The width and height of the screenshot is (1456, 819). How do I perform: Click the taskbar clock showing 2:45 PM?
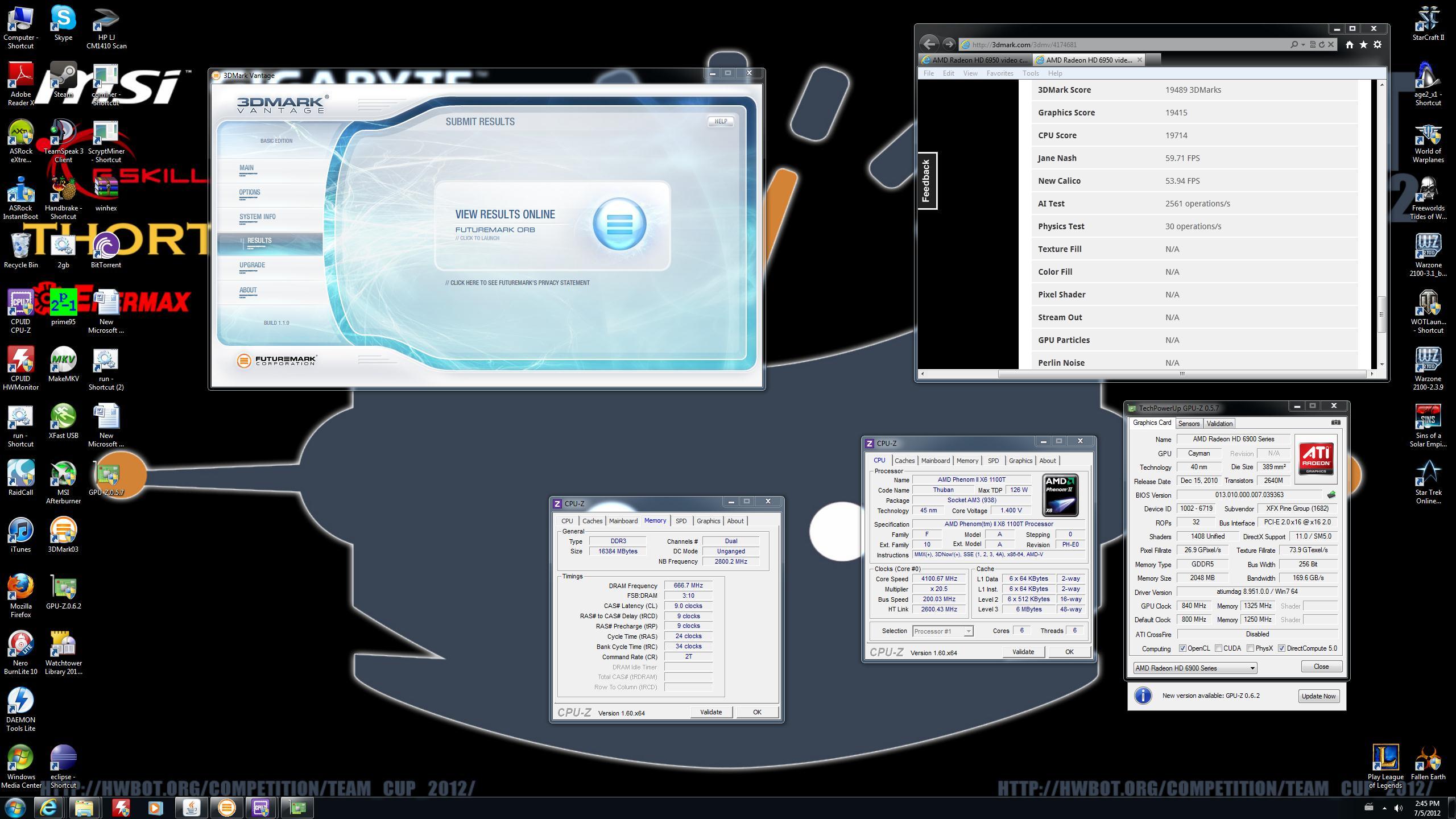coord(1426,808)
